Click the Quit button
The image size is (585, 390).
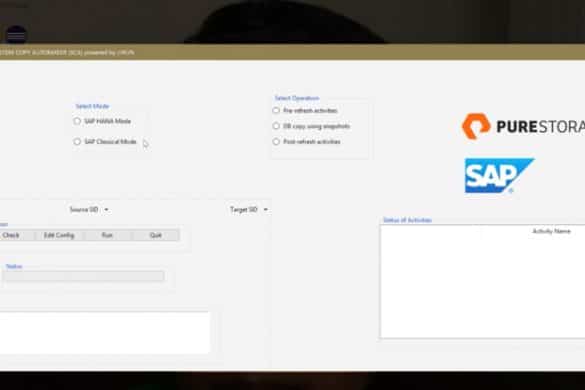click(x=156, y=235)
